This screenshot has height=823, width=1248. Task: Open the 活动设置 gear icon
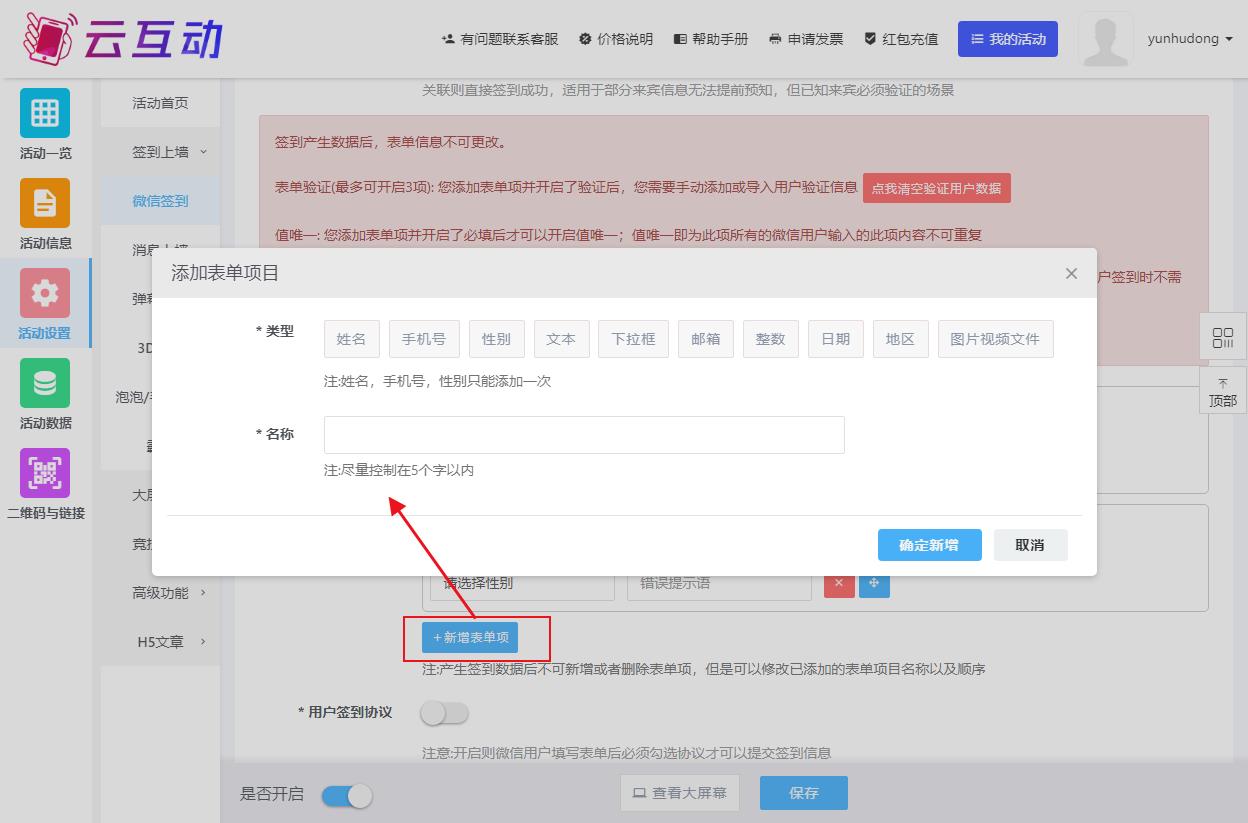point(45,293)
